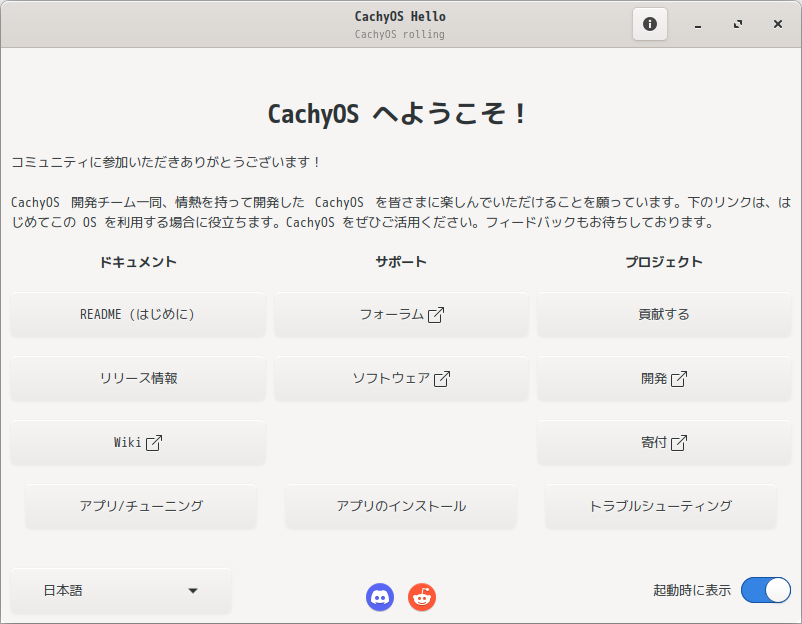Open トラブルシューティング button
Viewport: 802px width, 624px height.
(x=661, y=506)
